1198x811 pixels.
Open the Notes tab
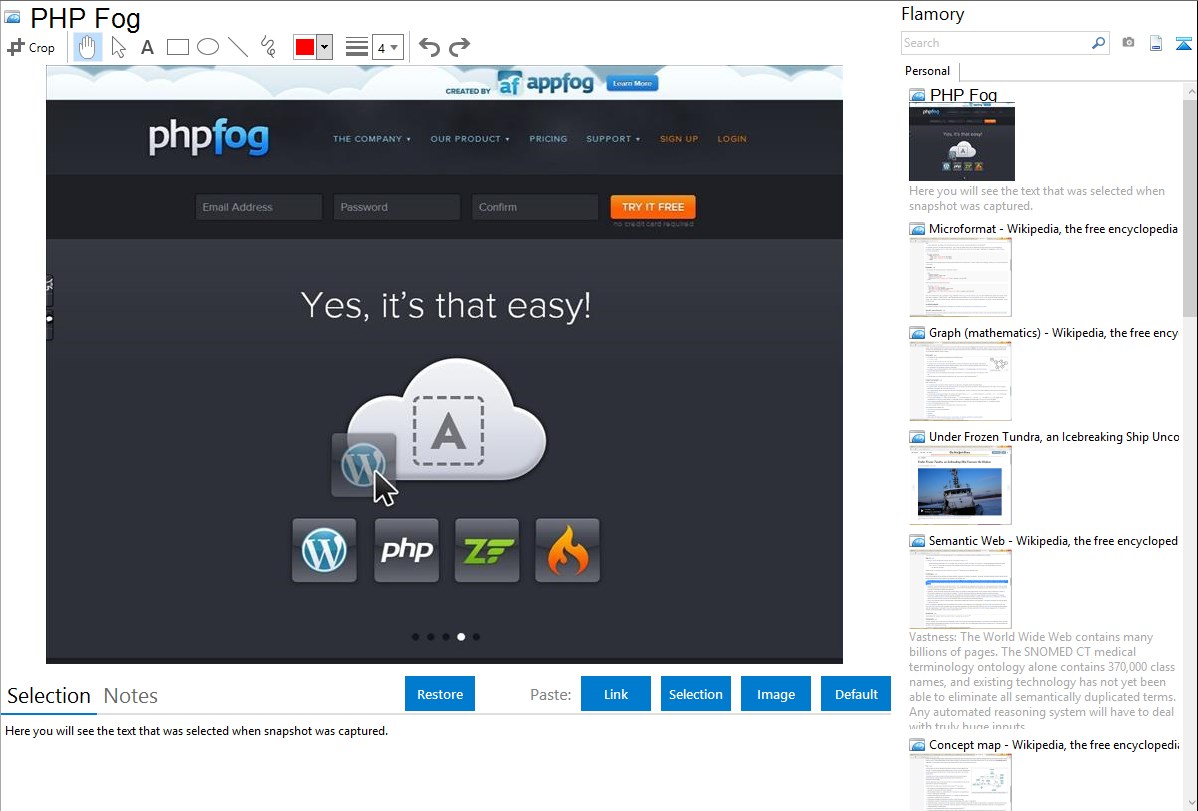(x=131, y=696)
